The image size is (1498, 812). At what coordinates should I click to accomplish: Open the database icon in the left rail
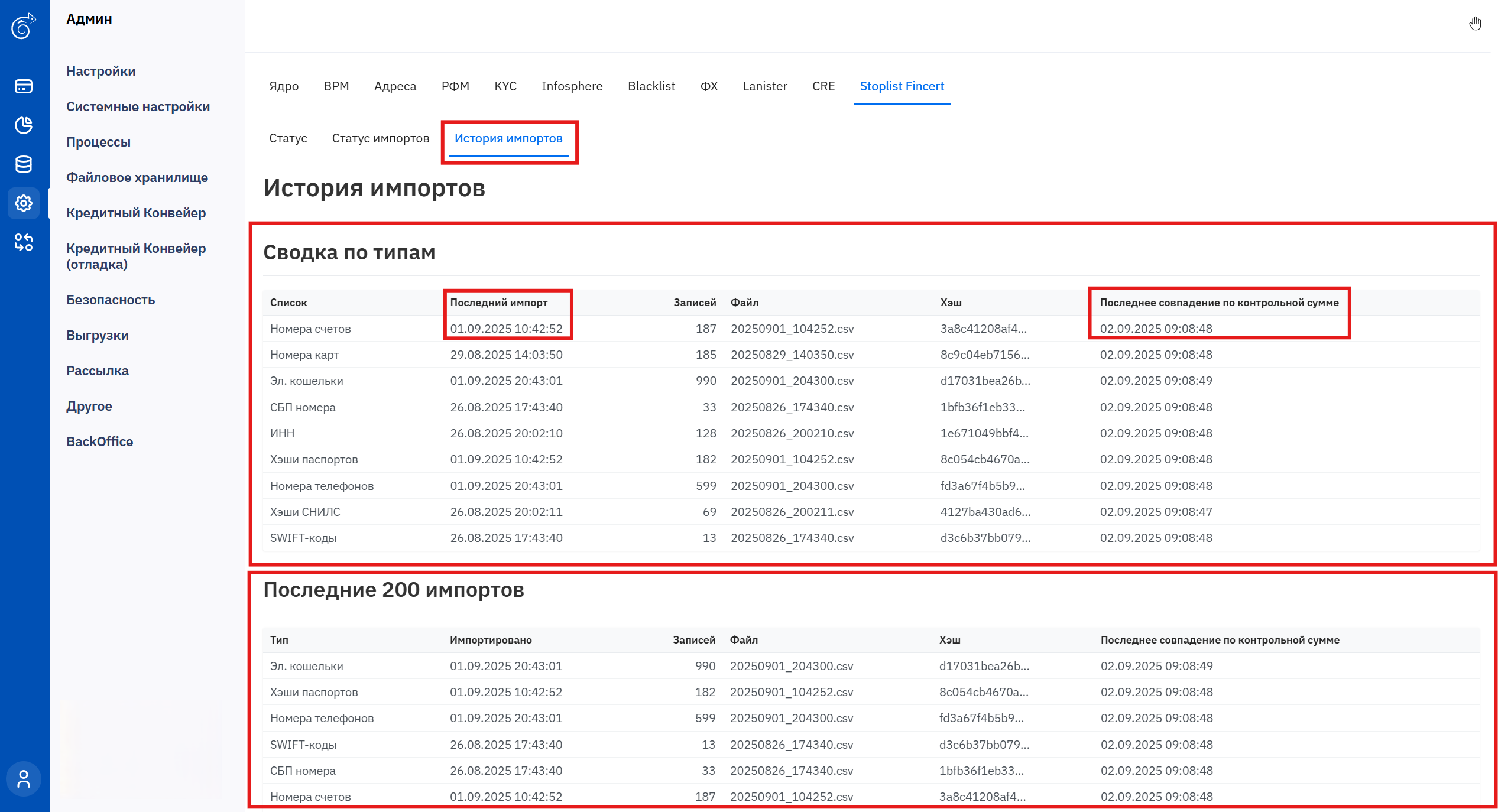point(24,164)
